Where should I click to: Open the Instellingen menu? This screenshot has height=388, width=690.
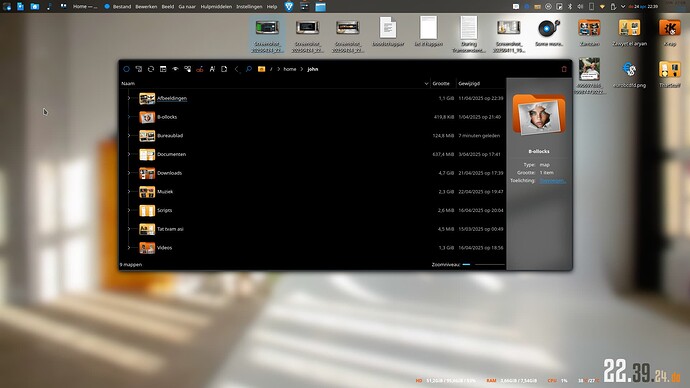click(x=249, y=7)
